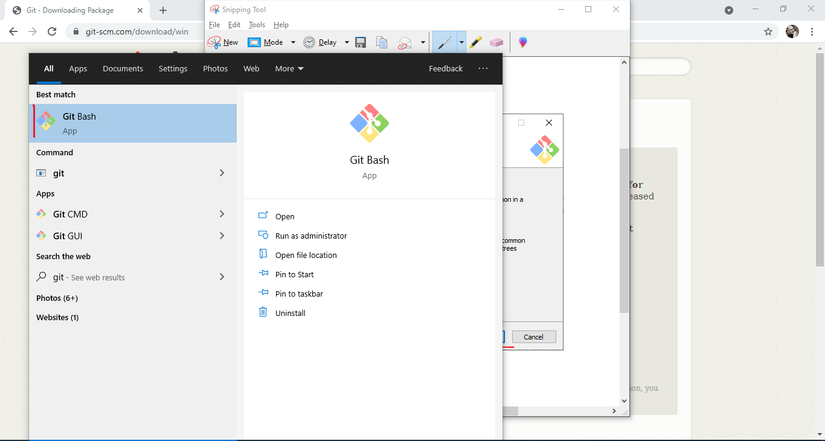Open Chrome's three-dot menu

pos(812,32)
